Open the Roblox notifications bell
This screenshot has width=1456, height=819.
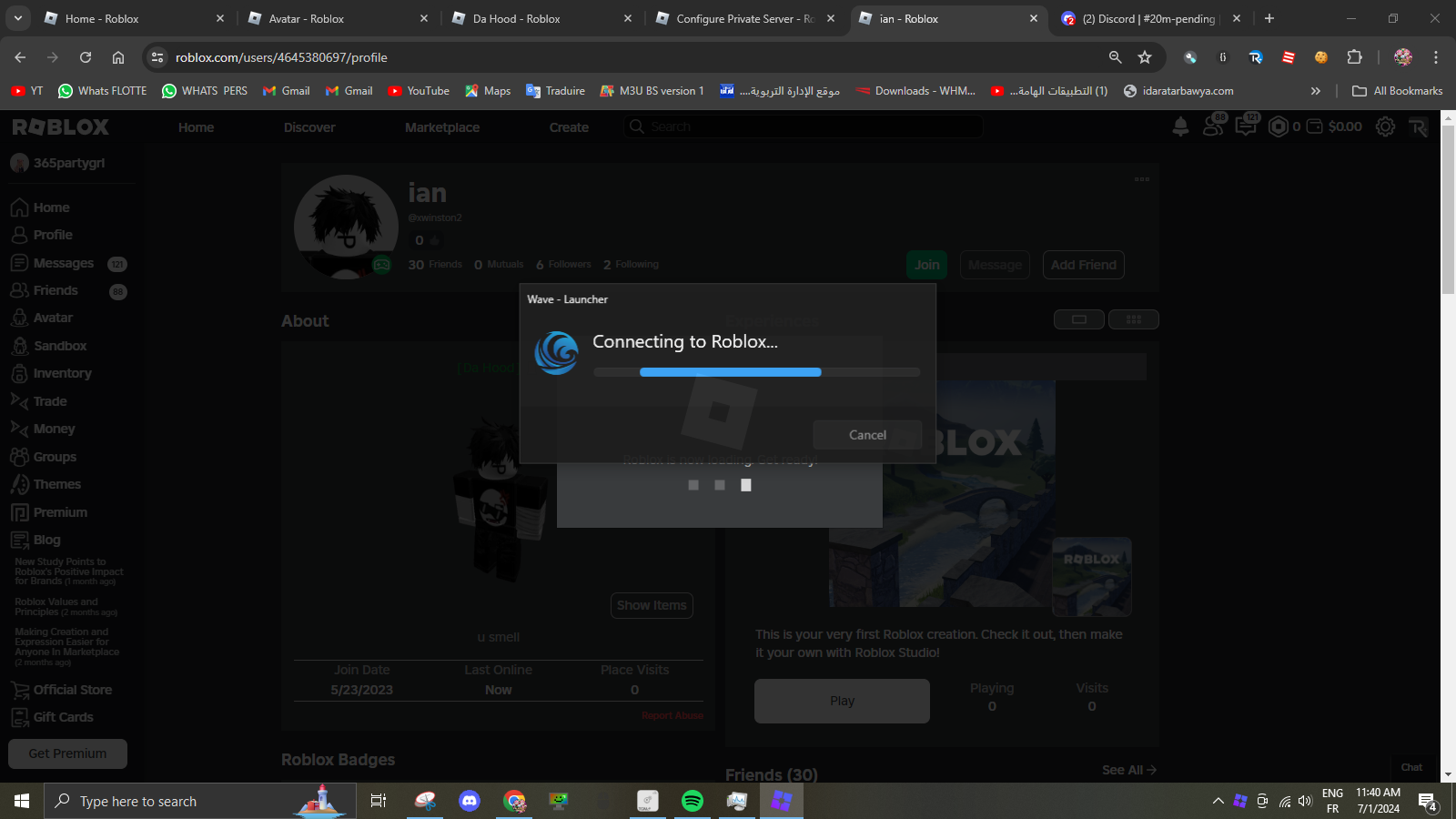1180,126
